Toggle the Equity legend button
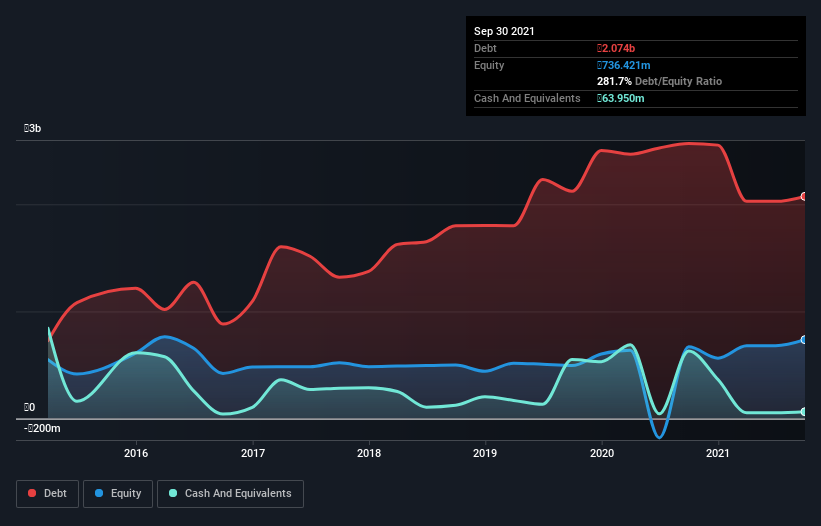Screen dimensions: 821x526 click(x=118, y=494)
